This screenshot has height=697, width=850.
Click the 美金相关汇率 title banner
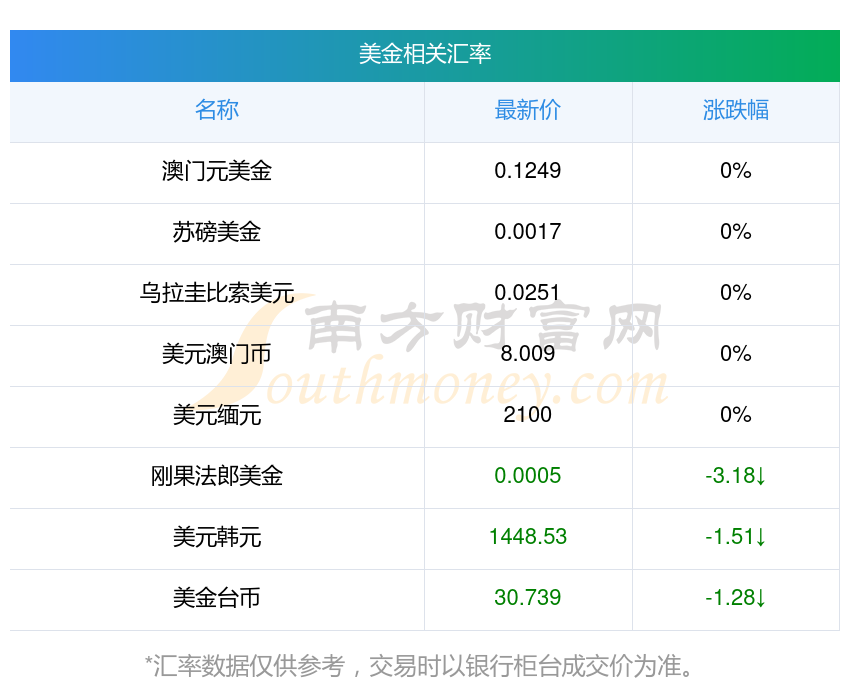coord(425,54)
